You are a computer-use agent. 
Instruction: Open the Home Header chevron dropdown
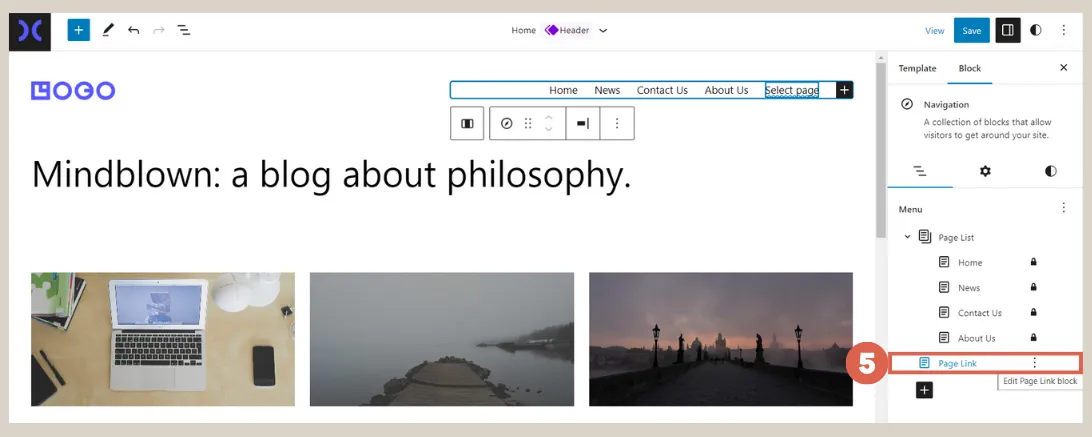click(603, 31)
